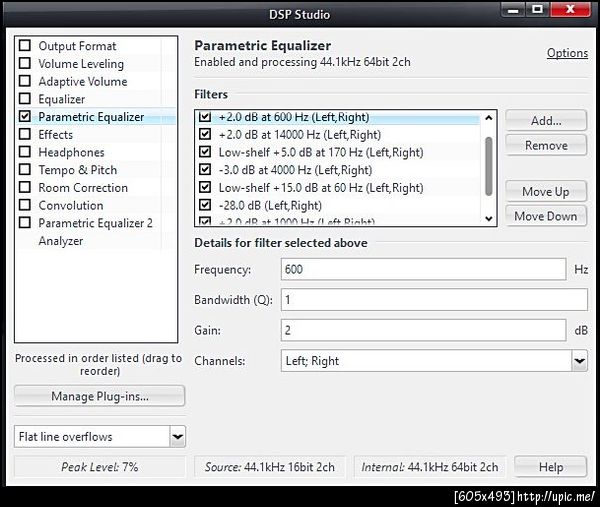Uncheck the Parametric Equalizer checkbox
This screenshot has width=600, height=507.
(x=25, y=116)
